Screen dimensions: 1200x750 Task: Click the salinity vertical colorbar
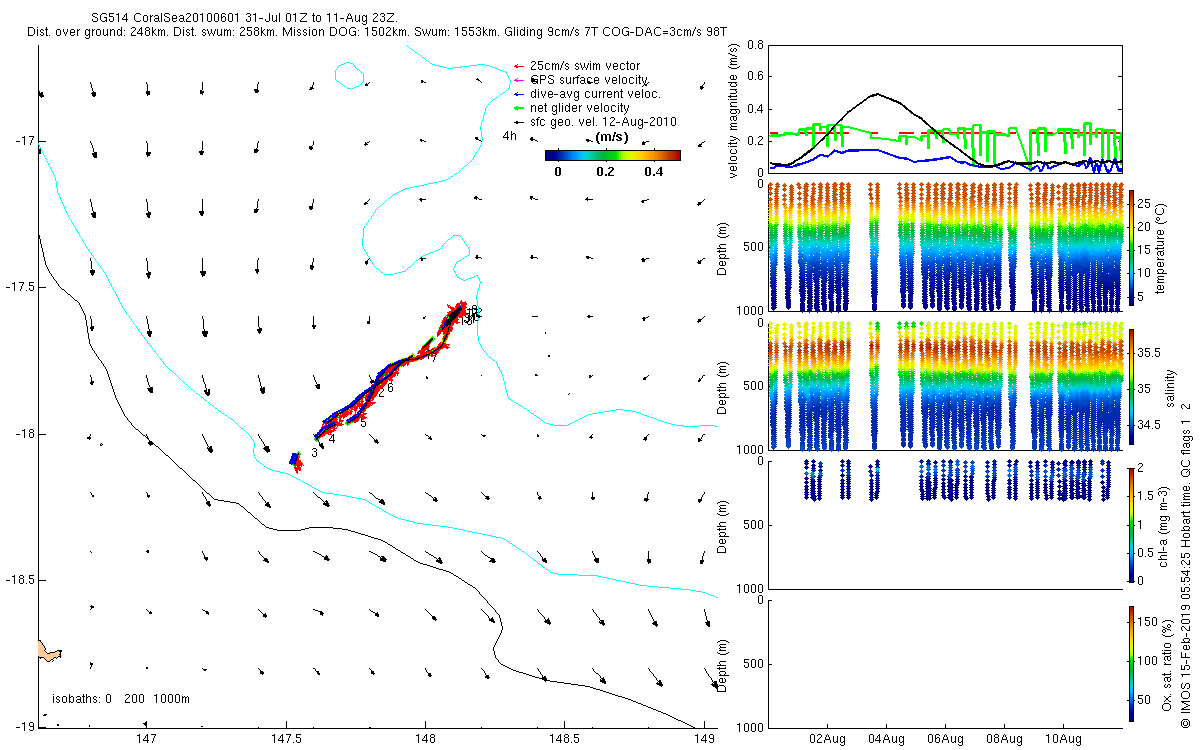[x=1132, y=388]
